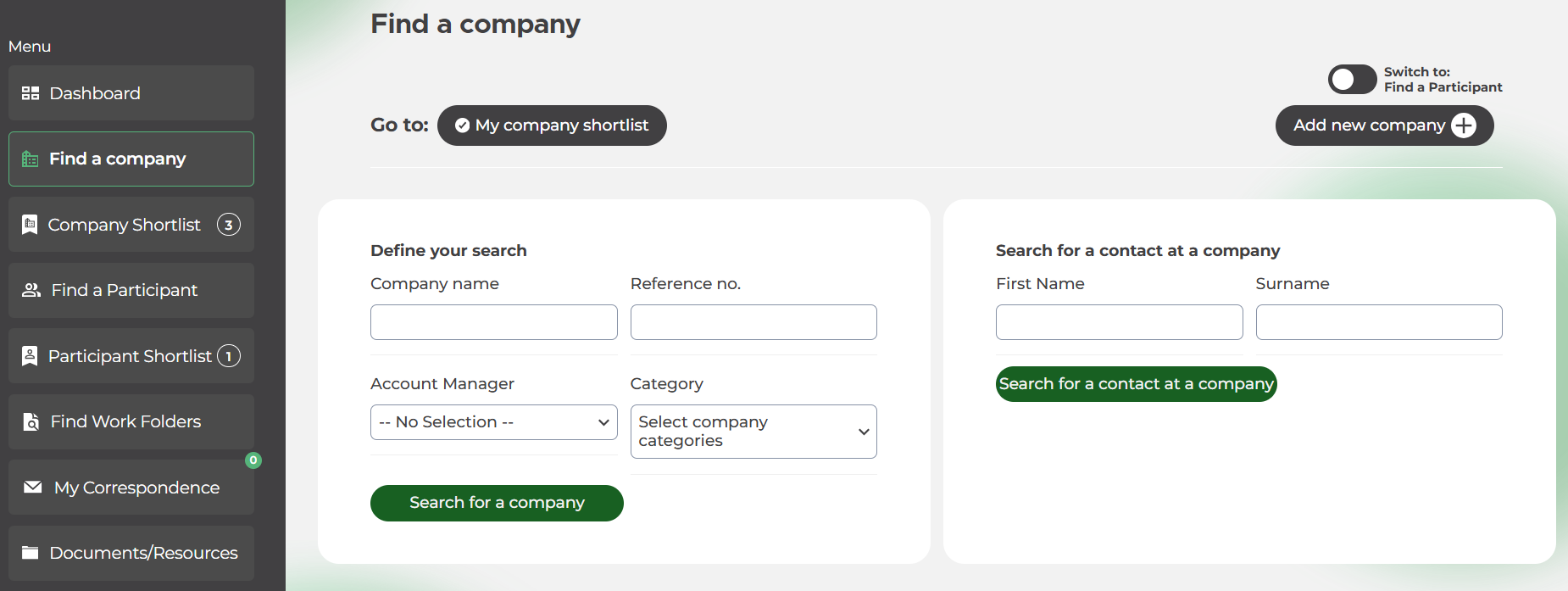The image size is (1568, 591).
Task: Click the Company Shortlist bookmark icon
Action: [30, 225]
